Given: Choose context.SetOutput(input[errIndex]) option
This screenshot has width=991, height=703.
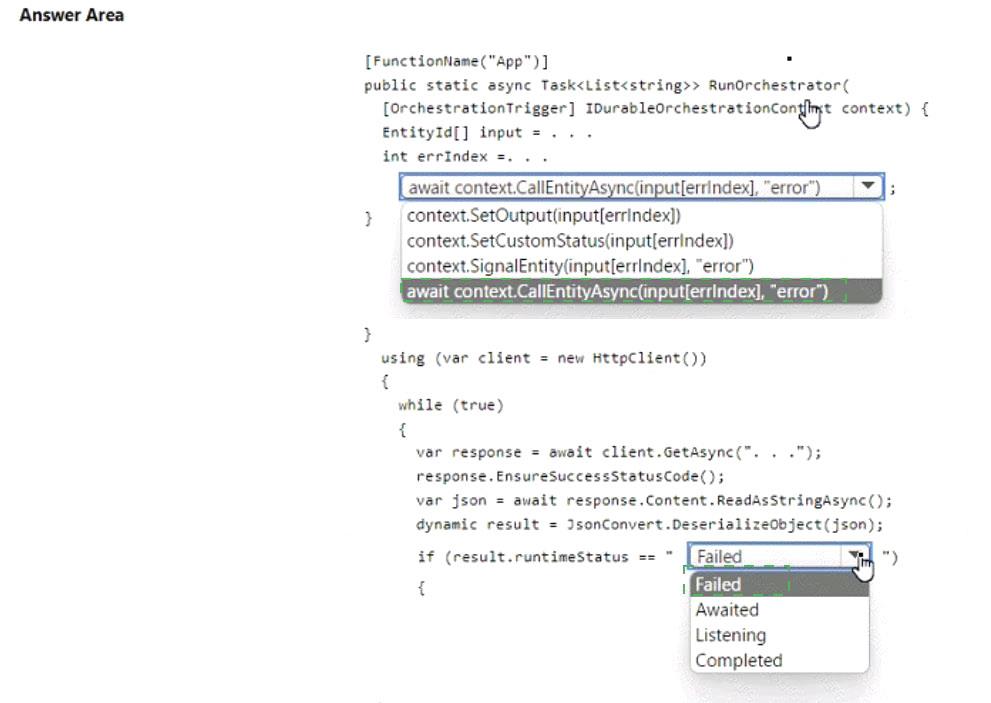Looking at the screenshot, I should click(x=544, y=215).
